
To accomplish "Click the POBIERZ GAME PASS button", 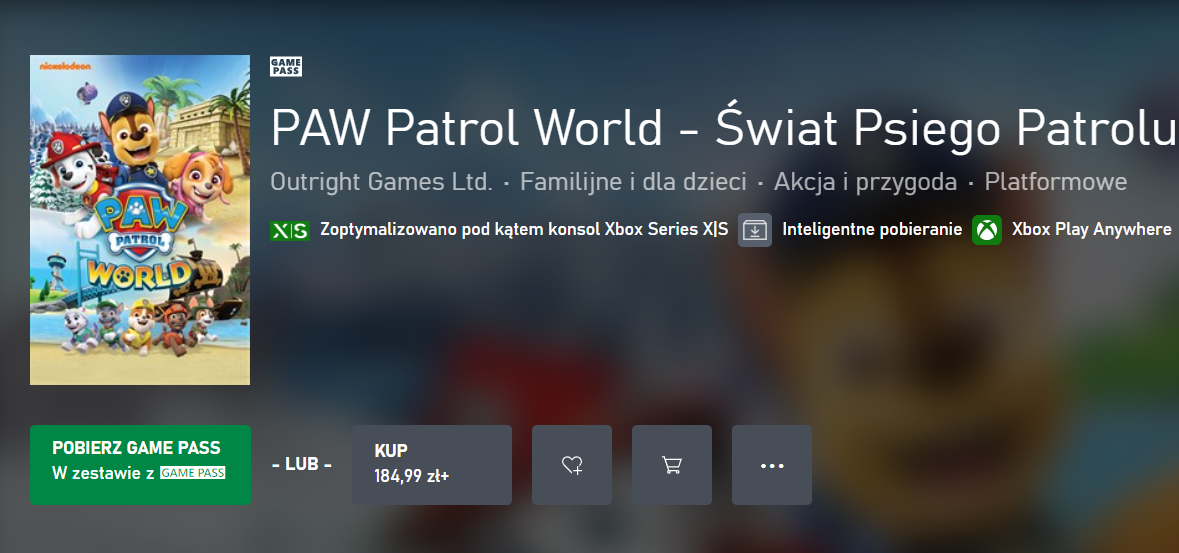I will [141, 465].
